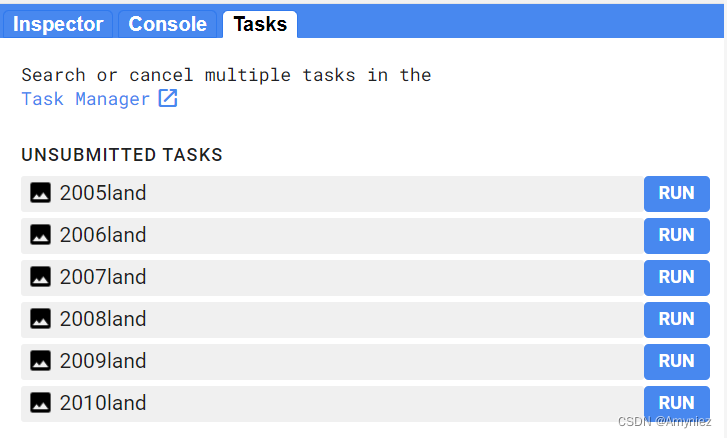Open the Task Manager link

(86, 99)
